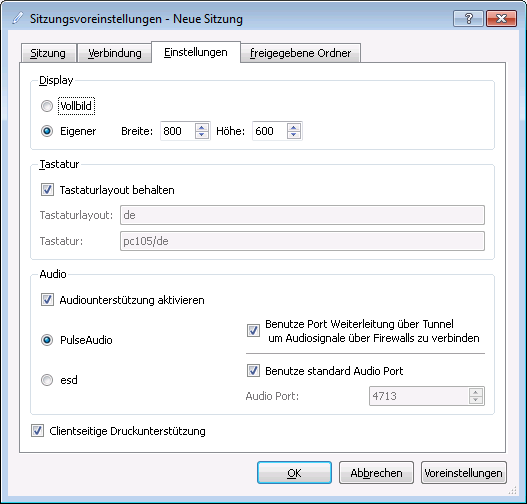Increase the Höhe height value
Screen dimensions: 527x504
294,127
